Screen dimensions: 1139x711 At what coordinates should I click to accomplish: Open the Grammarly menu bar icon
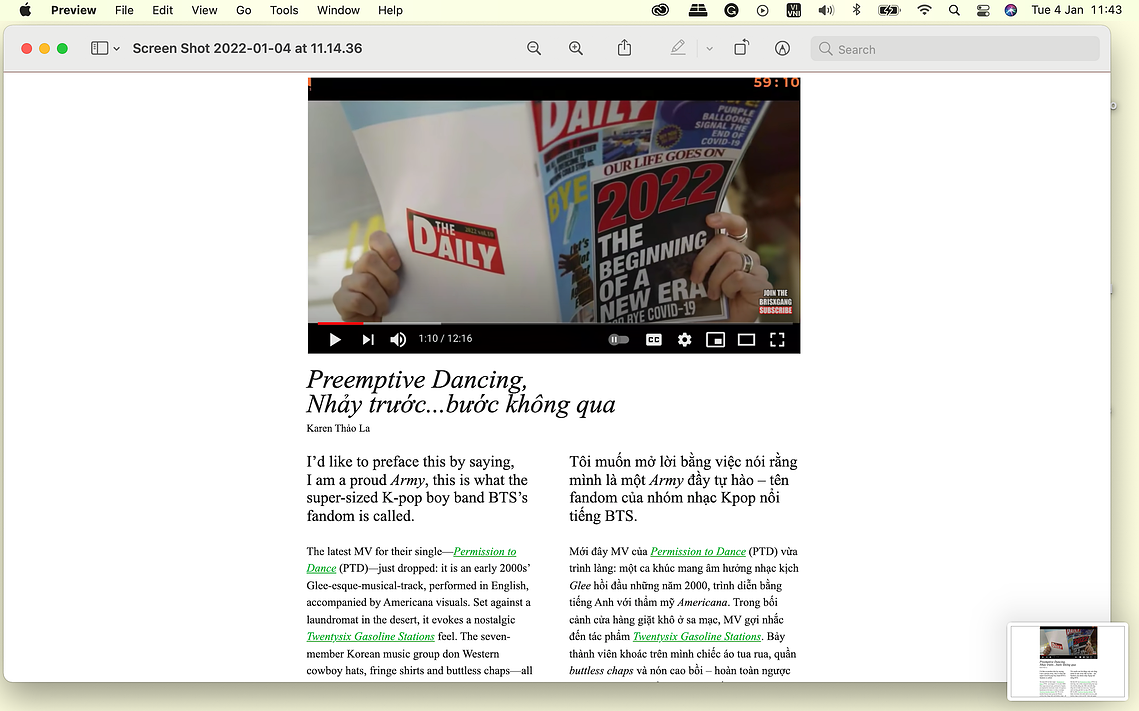[x=731, y=10]
